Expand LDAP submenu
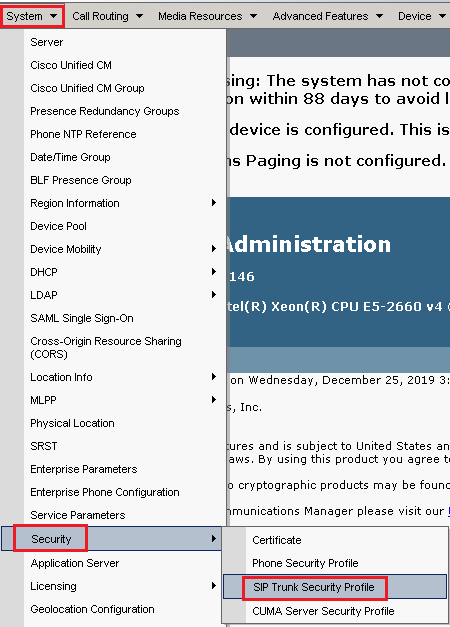This screenshot has width=450, height=627. (x=123, y=295)
